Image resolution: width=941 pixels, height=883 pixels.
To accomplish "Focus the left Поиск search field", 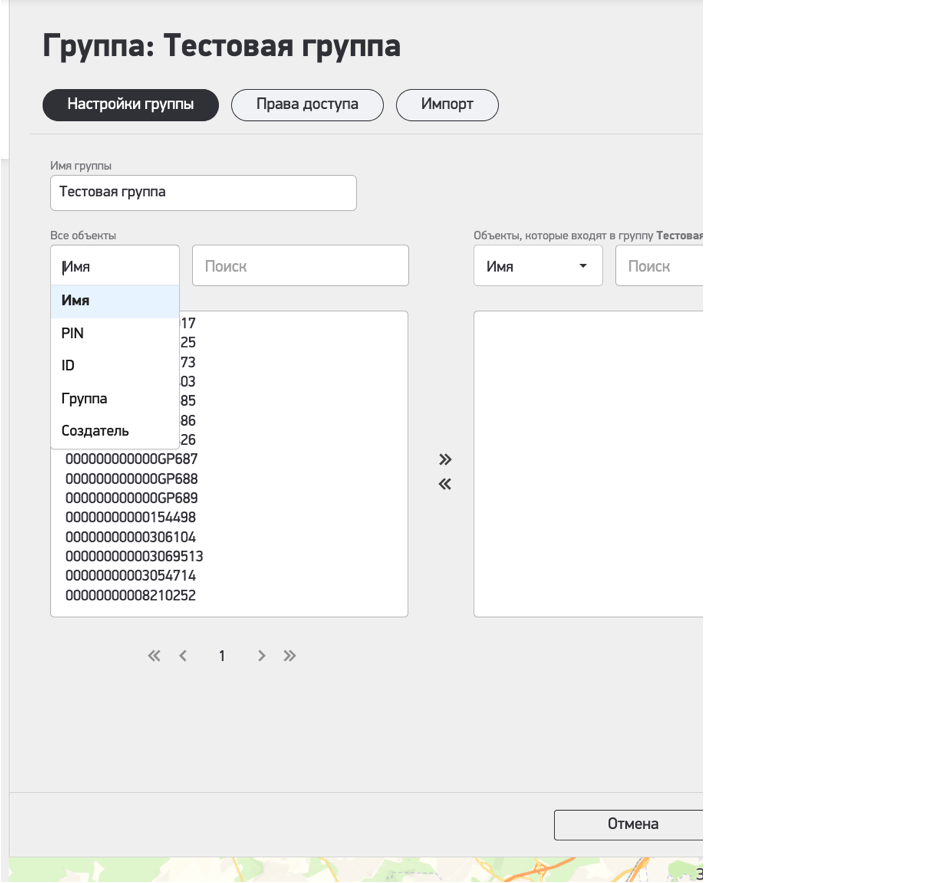I will (300, 266).
